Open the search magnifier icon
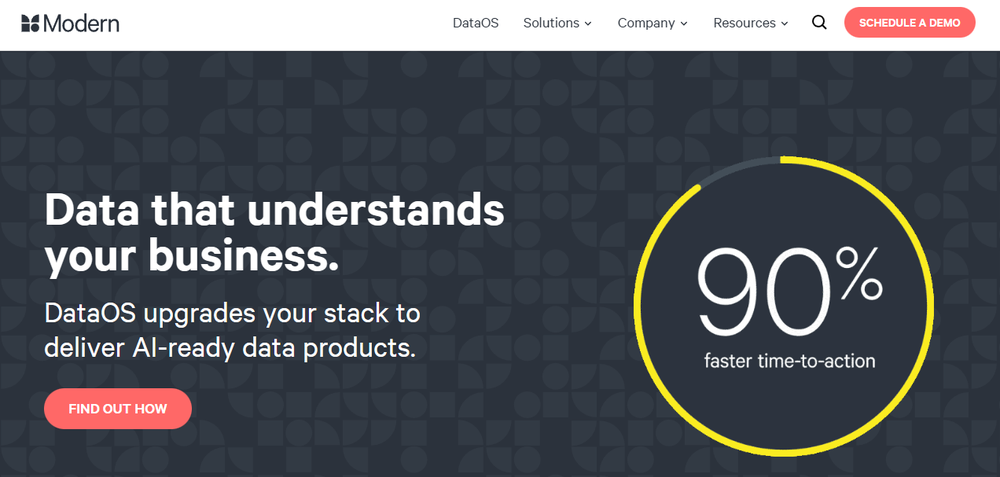Screen dimensions: 1000x477 [819, 23]
